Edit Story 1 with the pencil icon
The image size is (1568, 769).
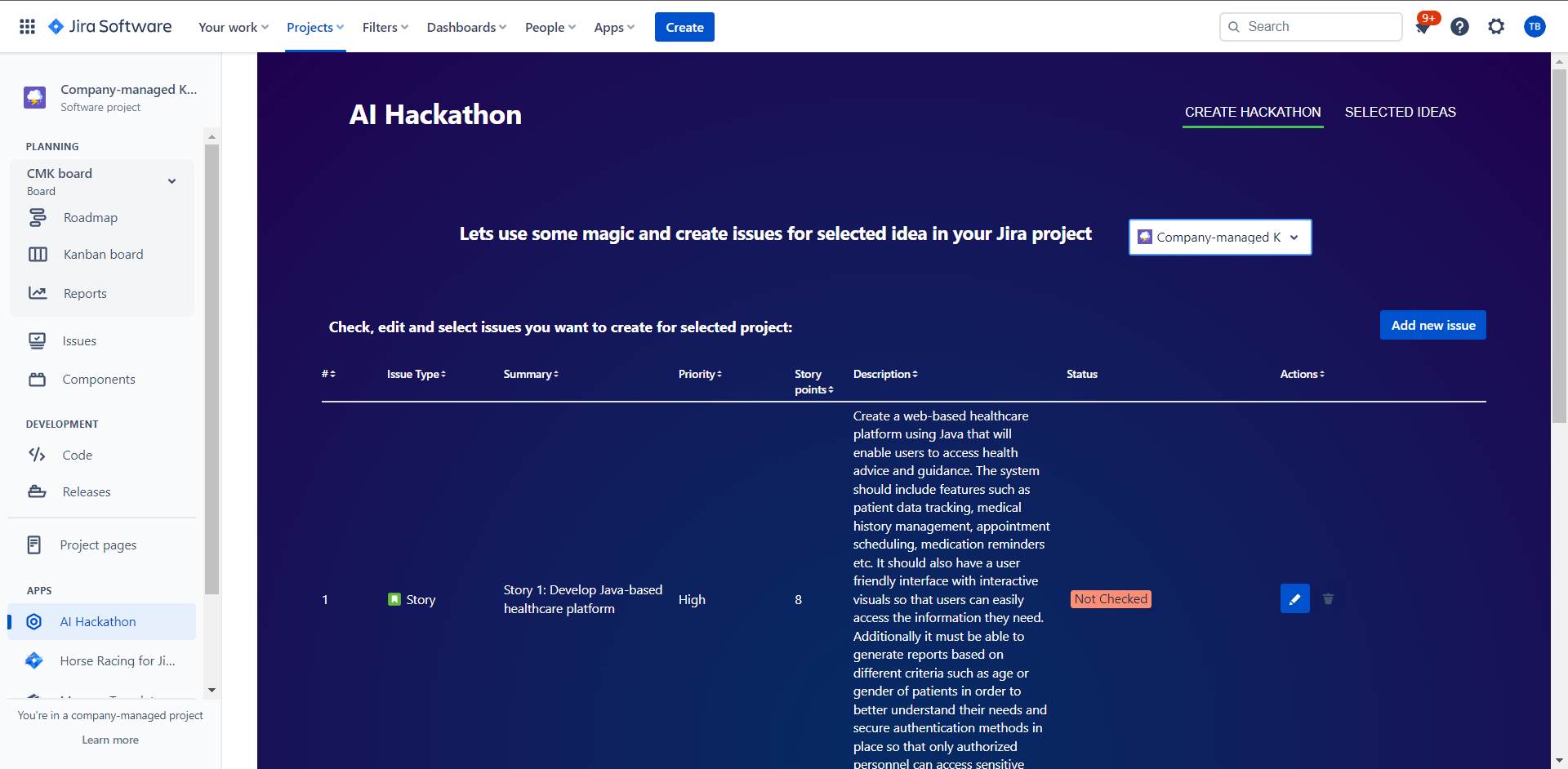[x=1295, y=598]
